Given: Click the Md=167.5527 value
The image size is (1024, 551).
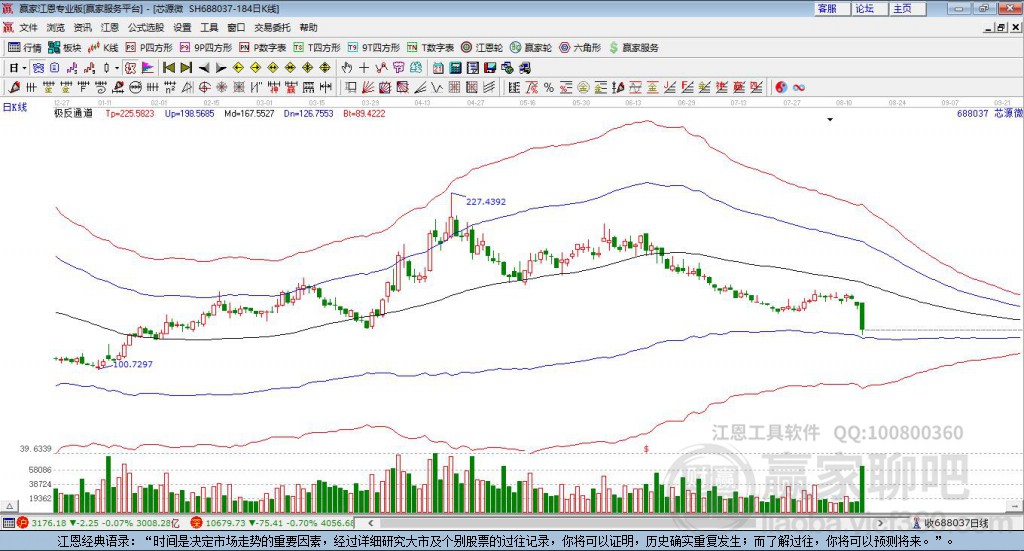Looking at the screenshot, I should [249, 113].
